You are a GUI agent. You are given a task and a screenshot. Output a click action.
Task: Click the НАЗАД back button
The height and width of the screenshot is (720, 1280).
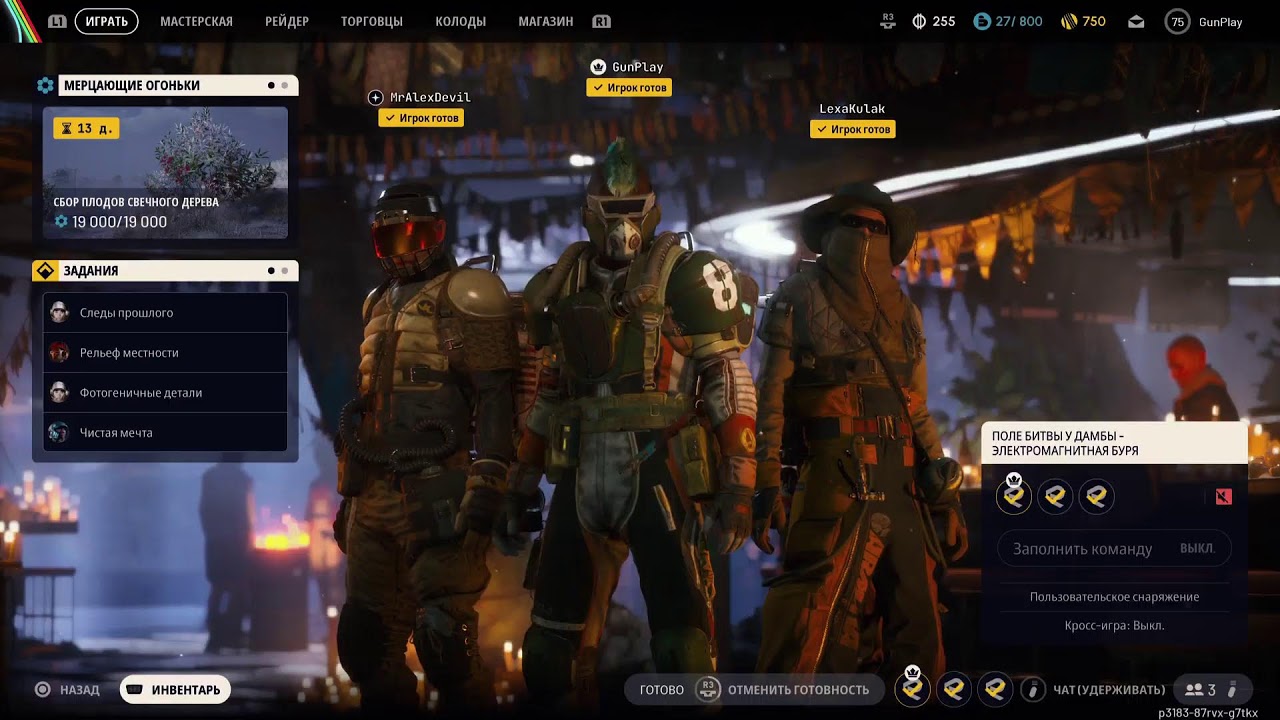[x=68, y=690]
